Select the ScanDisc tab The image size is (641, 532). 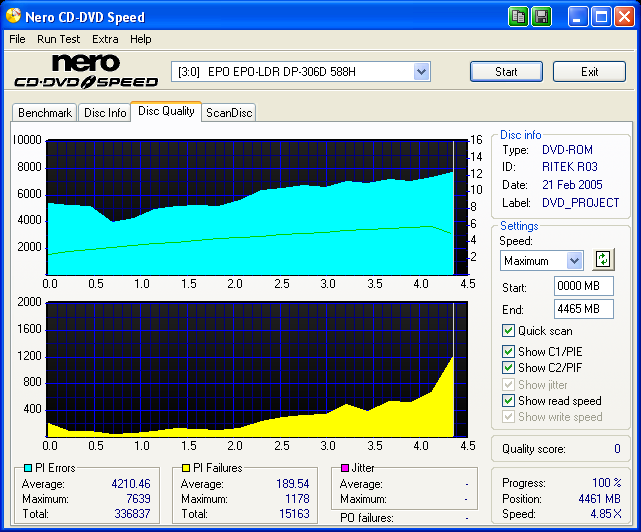tap(229, 113)
